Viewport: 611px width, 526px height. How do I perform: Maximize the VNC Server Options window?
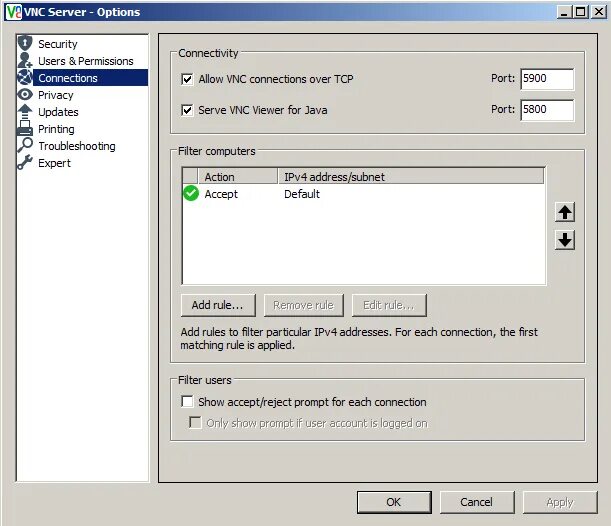[x=580, y=12]
